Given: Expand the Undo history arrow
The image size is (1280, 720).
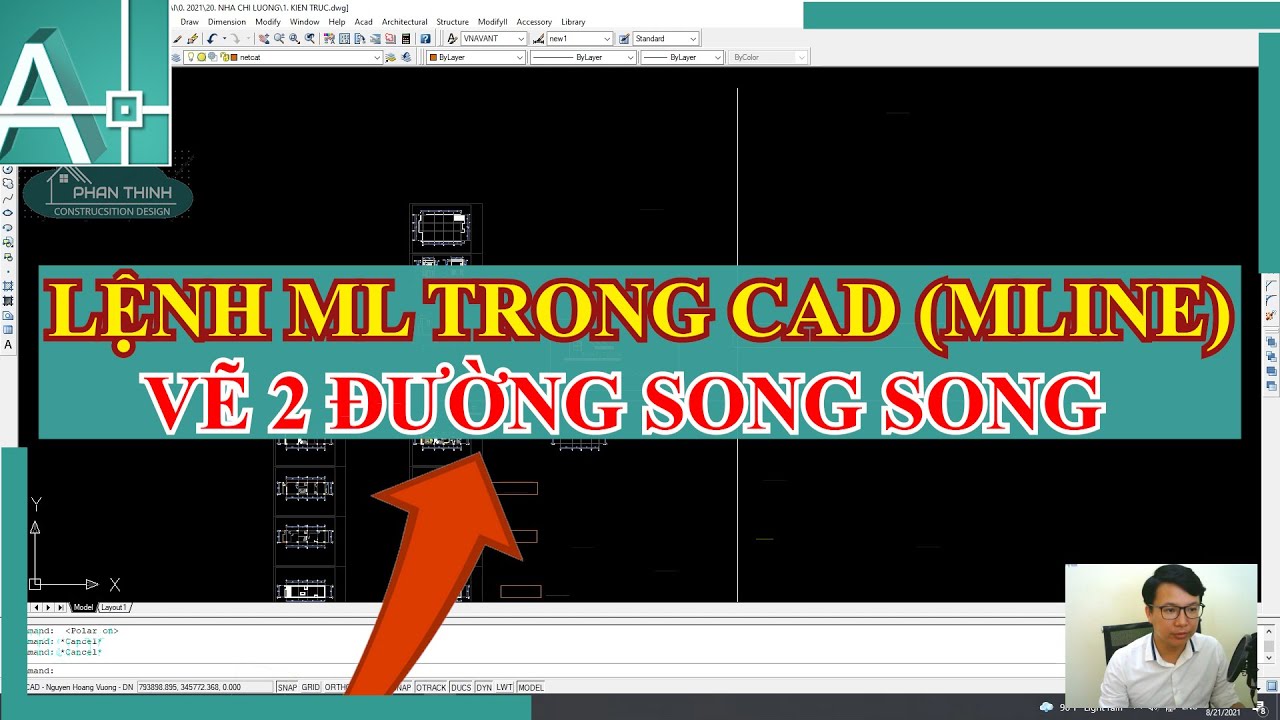Looking at the screenshot, I should point(224,39).
